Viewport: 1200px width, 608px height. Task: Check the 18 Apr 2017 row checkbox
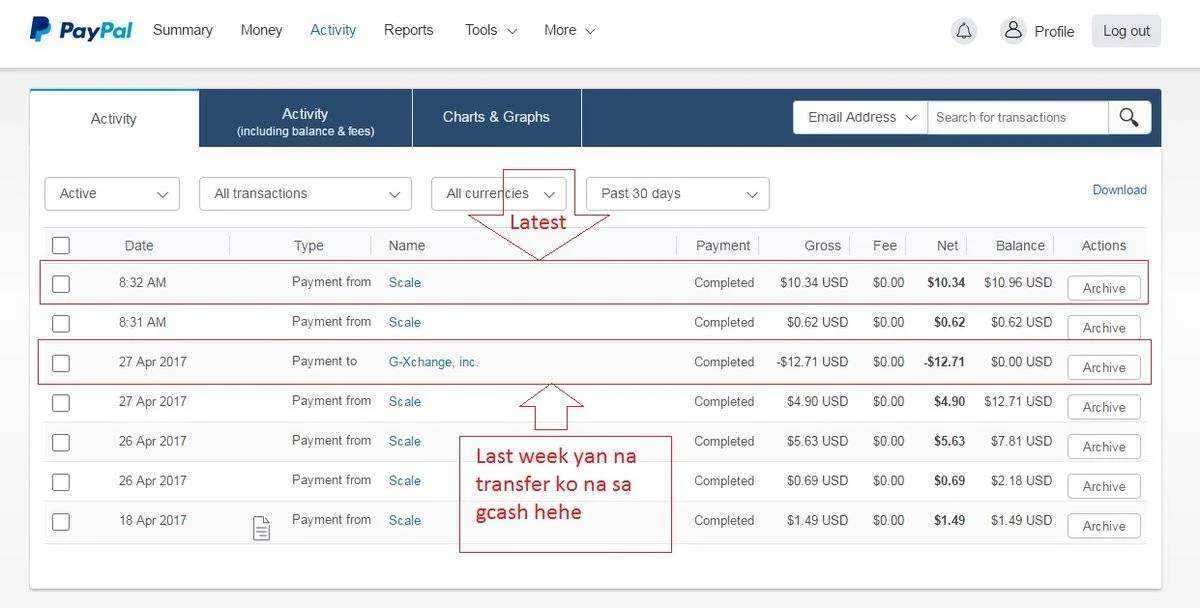(61, 521)
